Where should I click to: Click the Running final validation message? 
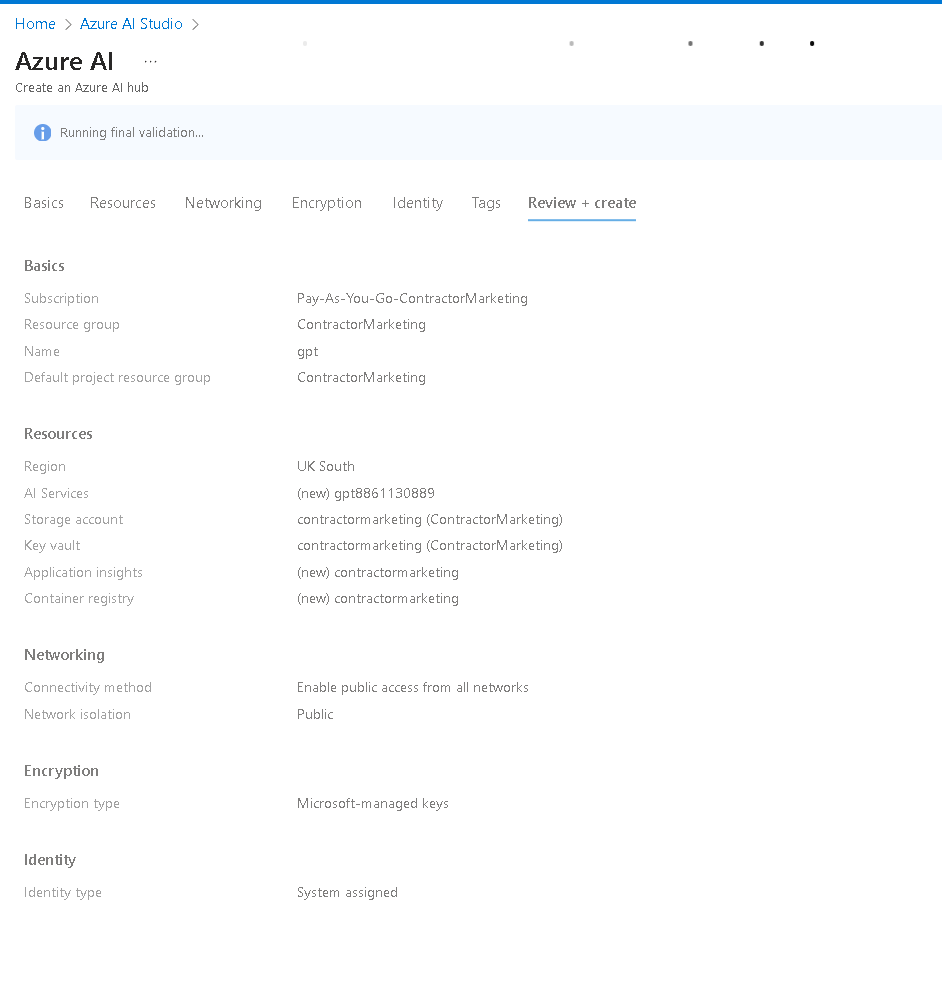pos(131,133)
